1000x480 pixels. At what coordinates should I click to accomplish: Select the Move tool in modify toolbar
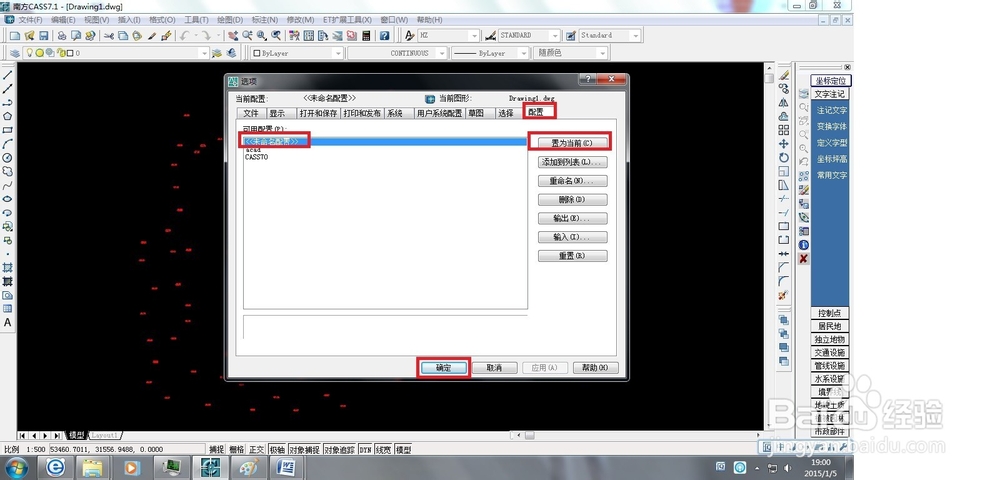pos(784,144)
